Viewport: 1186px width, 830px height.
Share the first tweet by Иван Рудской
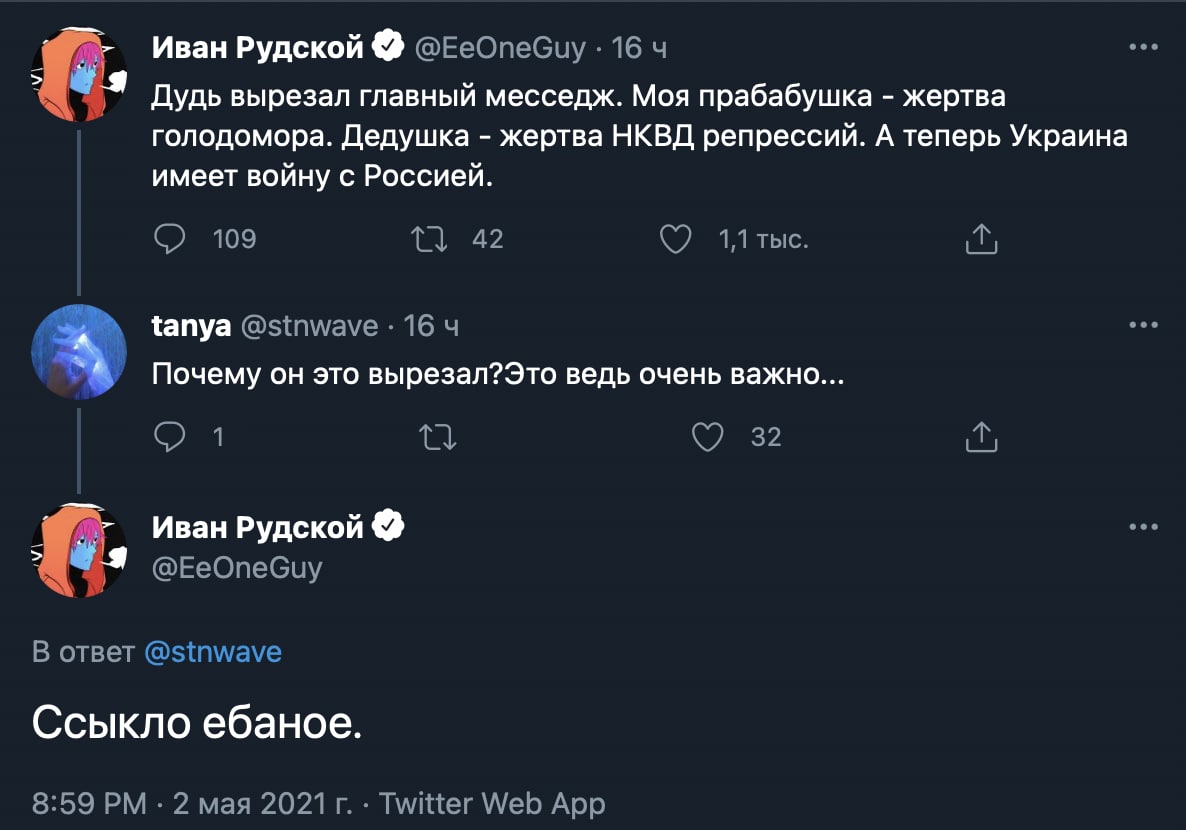point(981,239)
